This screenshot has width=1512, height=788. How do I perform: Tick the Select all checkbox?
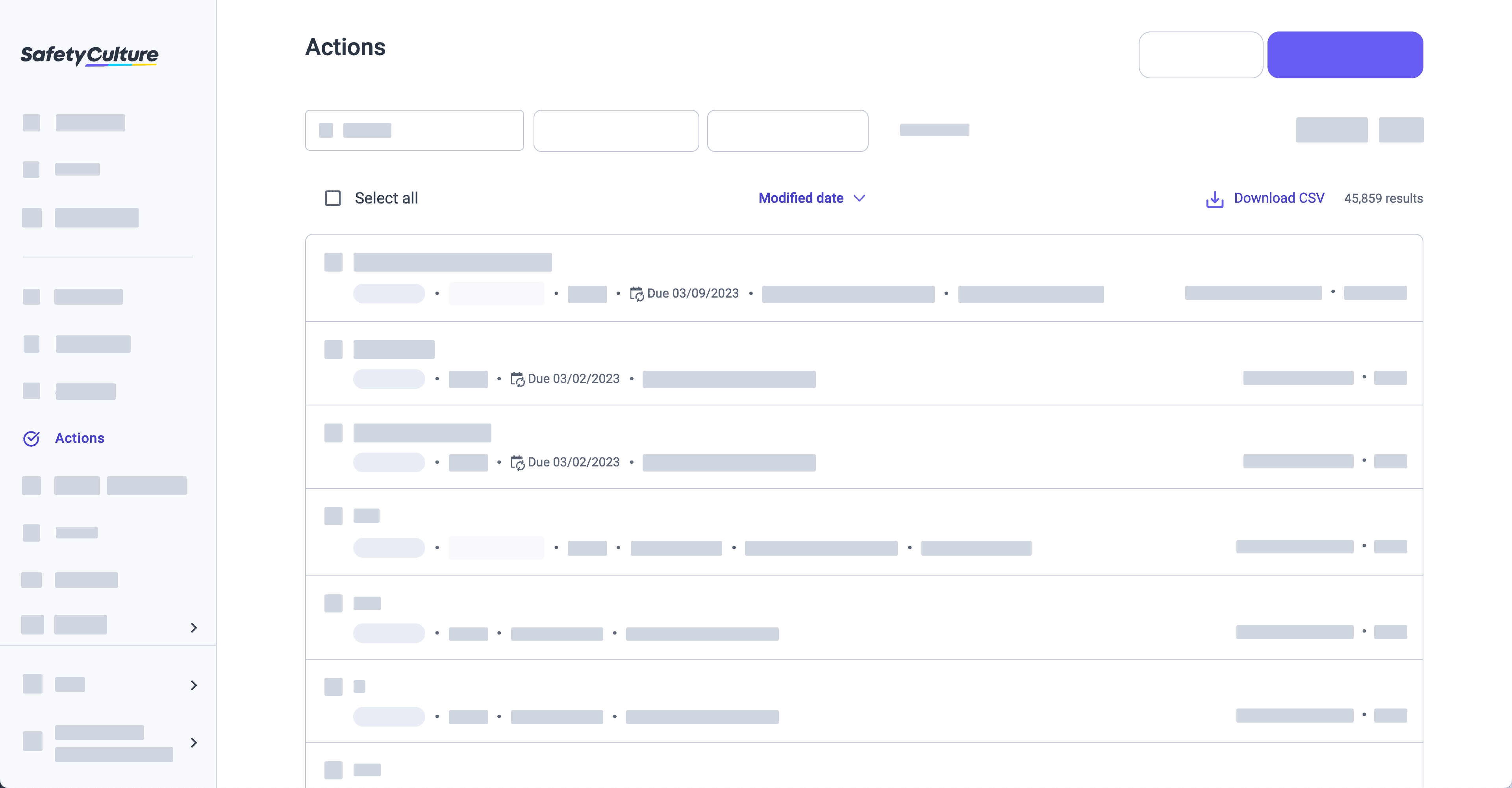coord(333,198)
